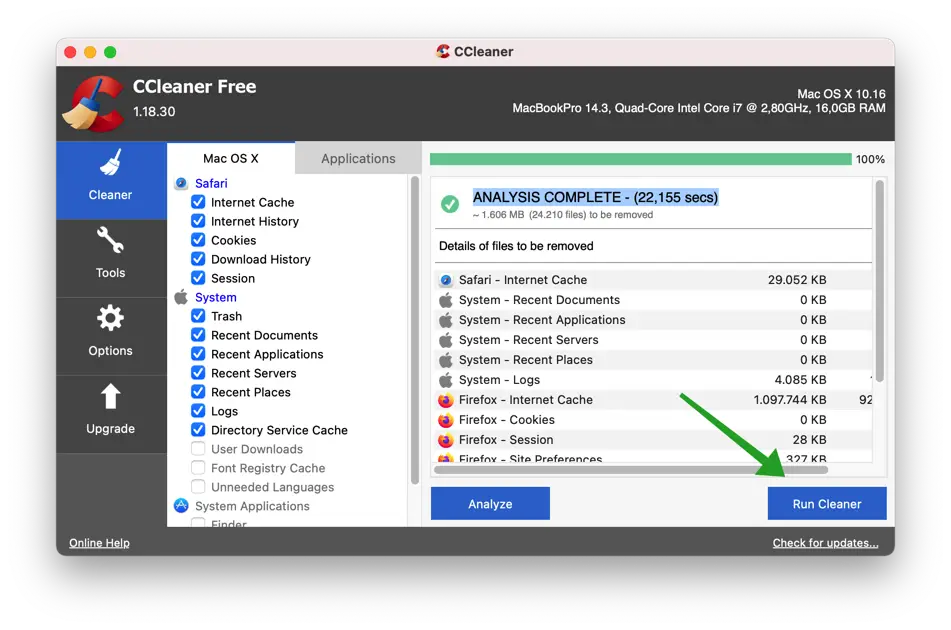Click Safari icon in Internet Cache result row
The image size is (951, 630).
(x=446, y=280)
